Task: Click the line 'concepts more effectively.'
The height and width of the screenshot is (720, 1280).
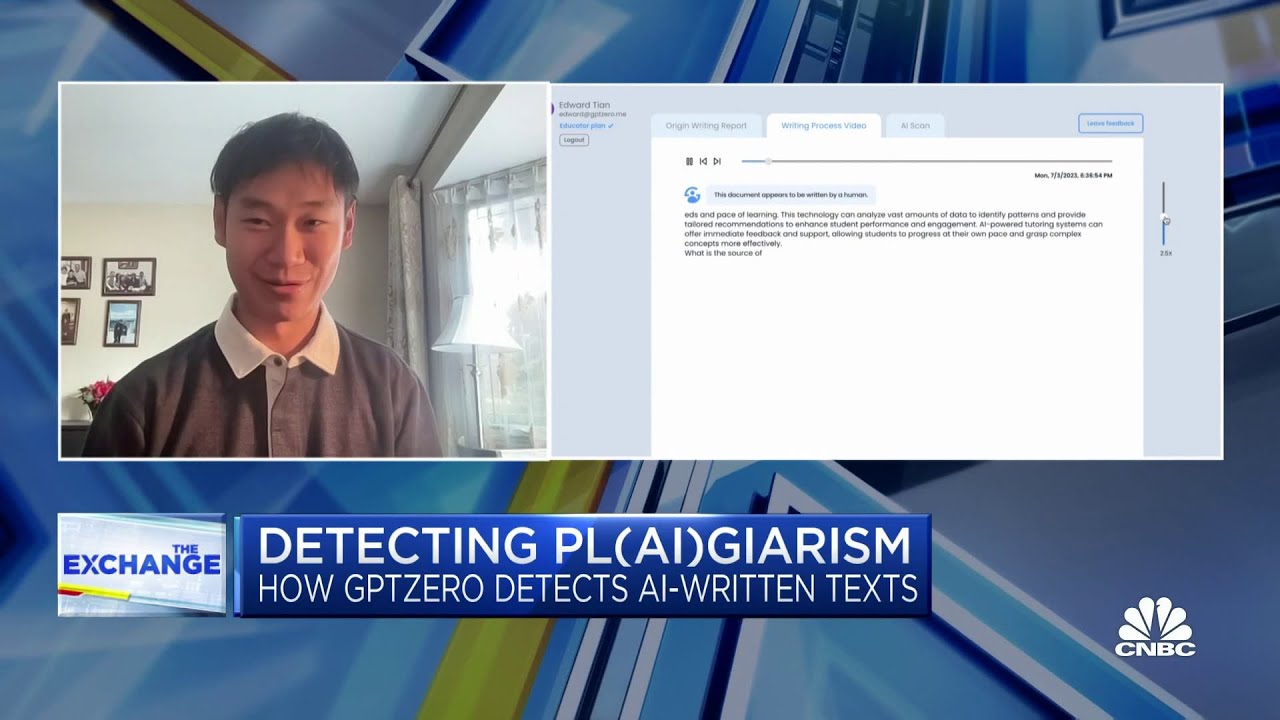Action: 732,243
